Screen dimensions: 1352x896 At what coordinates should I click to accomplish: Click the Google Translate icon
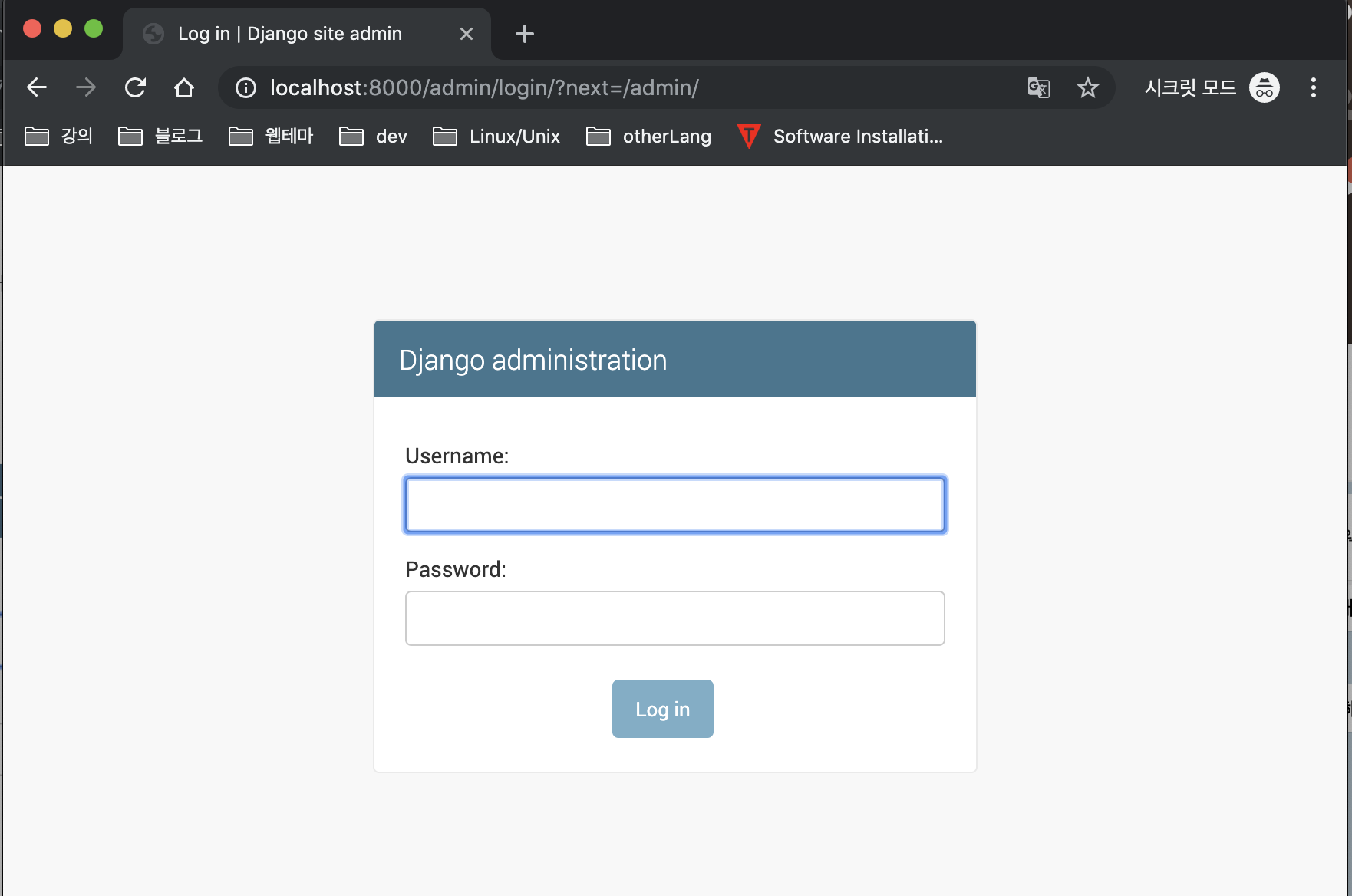point(1039,87)
